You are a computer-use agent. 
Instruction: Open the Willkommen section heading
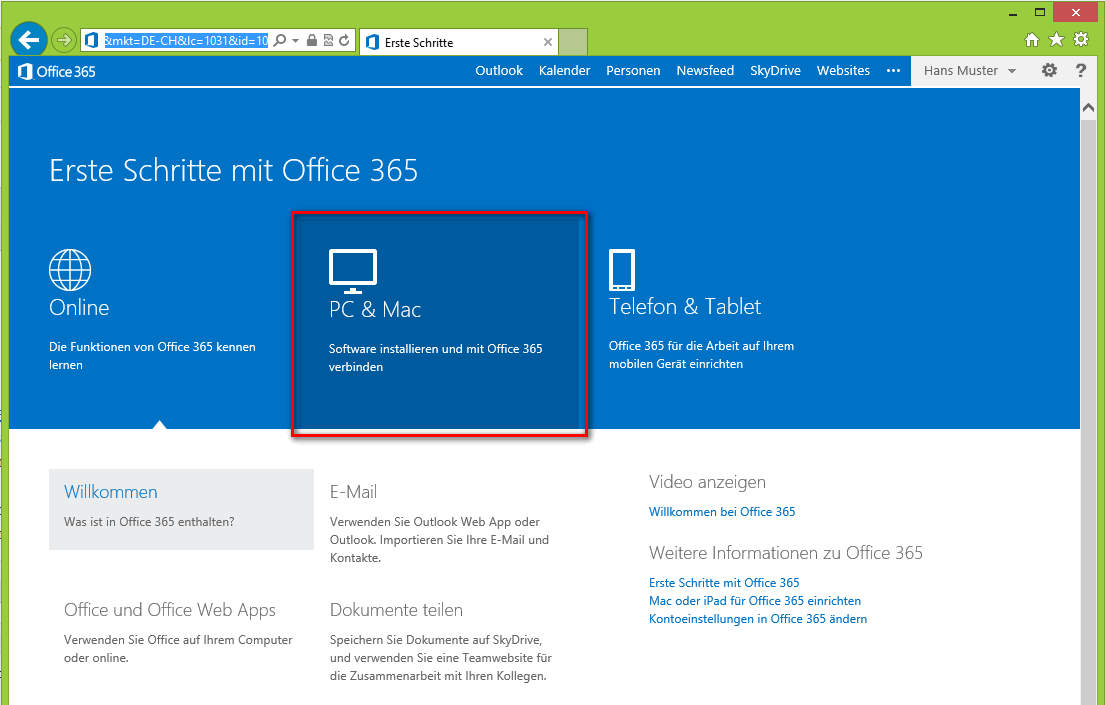[111, 492]
